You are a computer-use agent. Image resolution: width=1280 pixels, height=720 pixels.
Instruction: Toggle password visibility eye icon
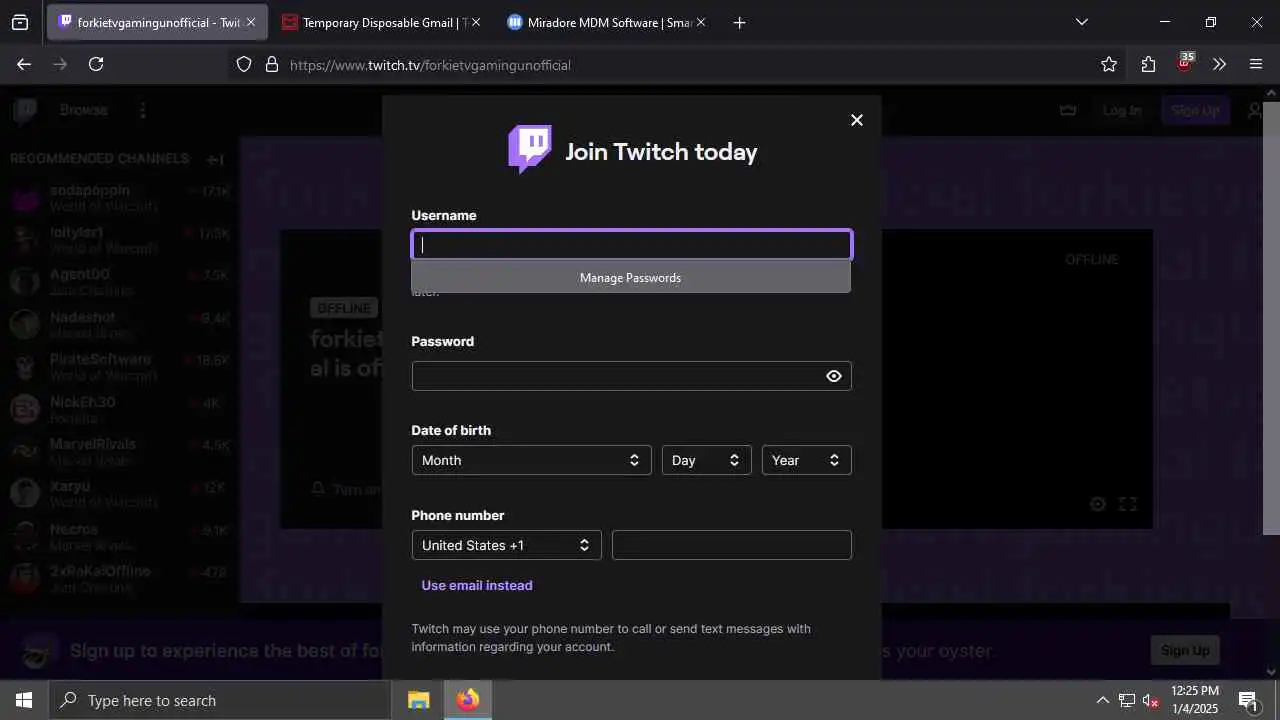tap(833, 376)
